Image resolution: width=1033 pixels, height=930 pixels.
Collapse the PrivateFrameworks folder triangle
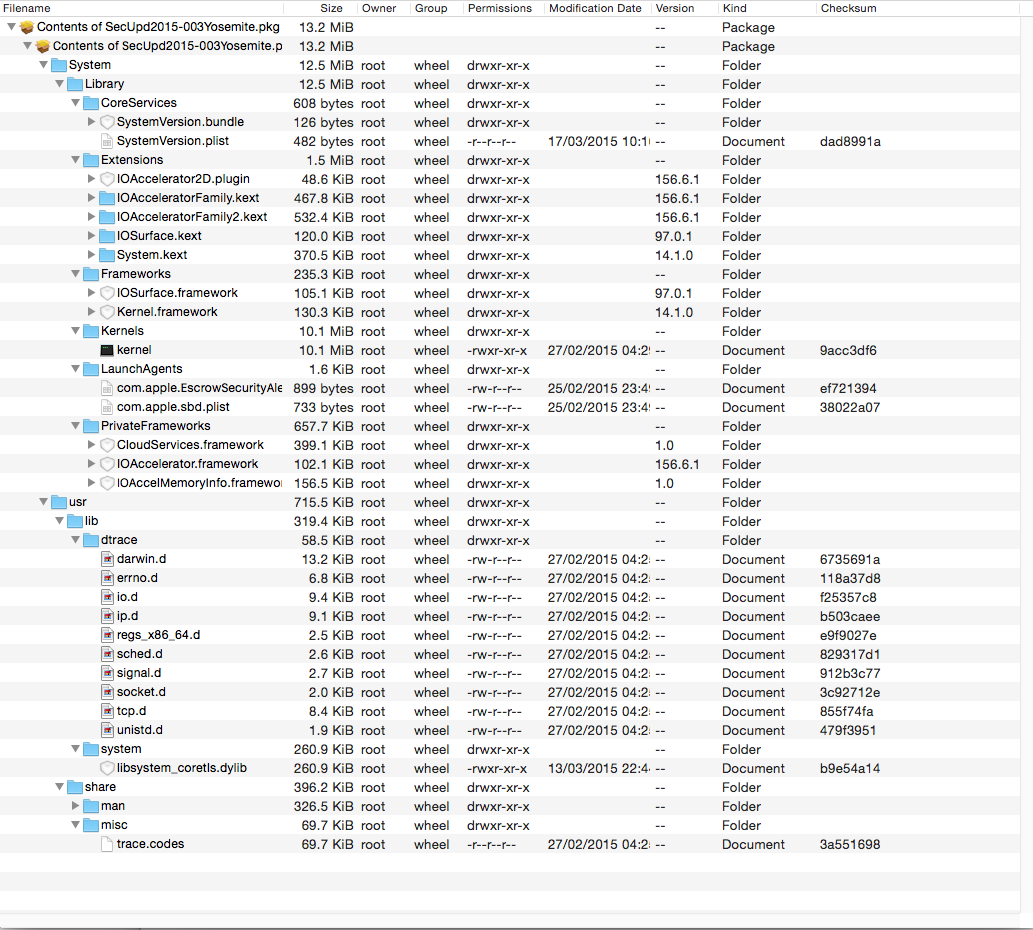click(x=75, y=426)
